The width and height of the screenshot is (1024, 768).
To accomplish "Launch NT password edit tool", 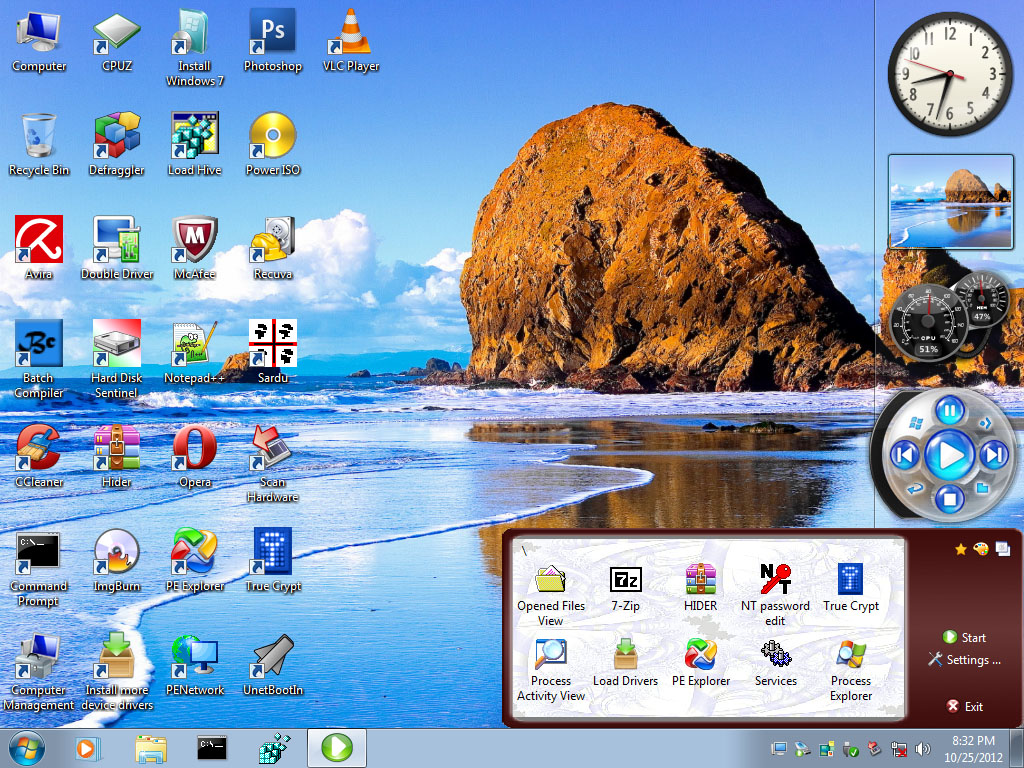I will [x=775, y=595].
